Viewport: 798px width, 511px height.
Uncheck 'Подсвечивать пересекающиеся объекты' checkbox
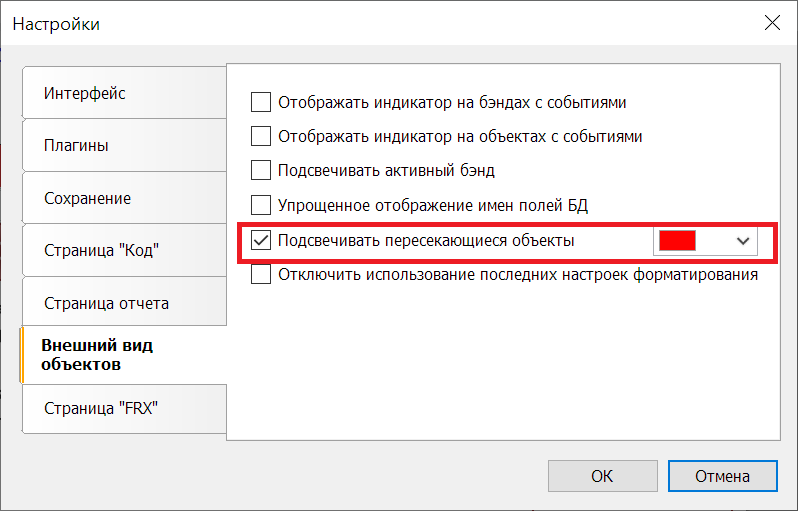261,240
